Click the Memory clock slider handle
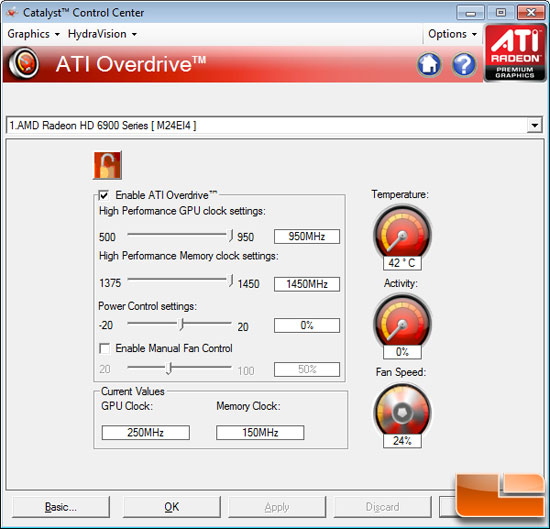Screen dimensions: 550x529 [x=230, y=280]
